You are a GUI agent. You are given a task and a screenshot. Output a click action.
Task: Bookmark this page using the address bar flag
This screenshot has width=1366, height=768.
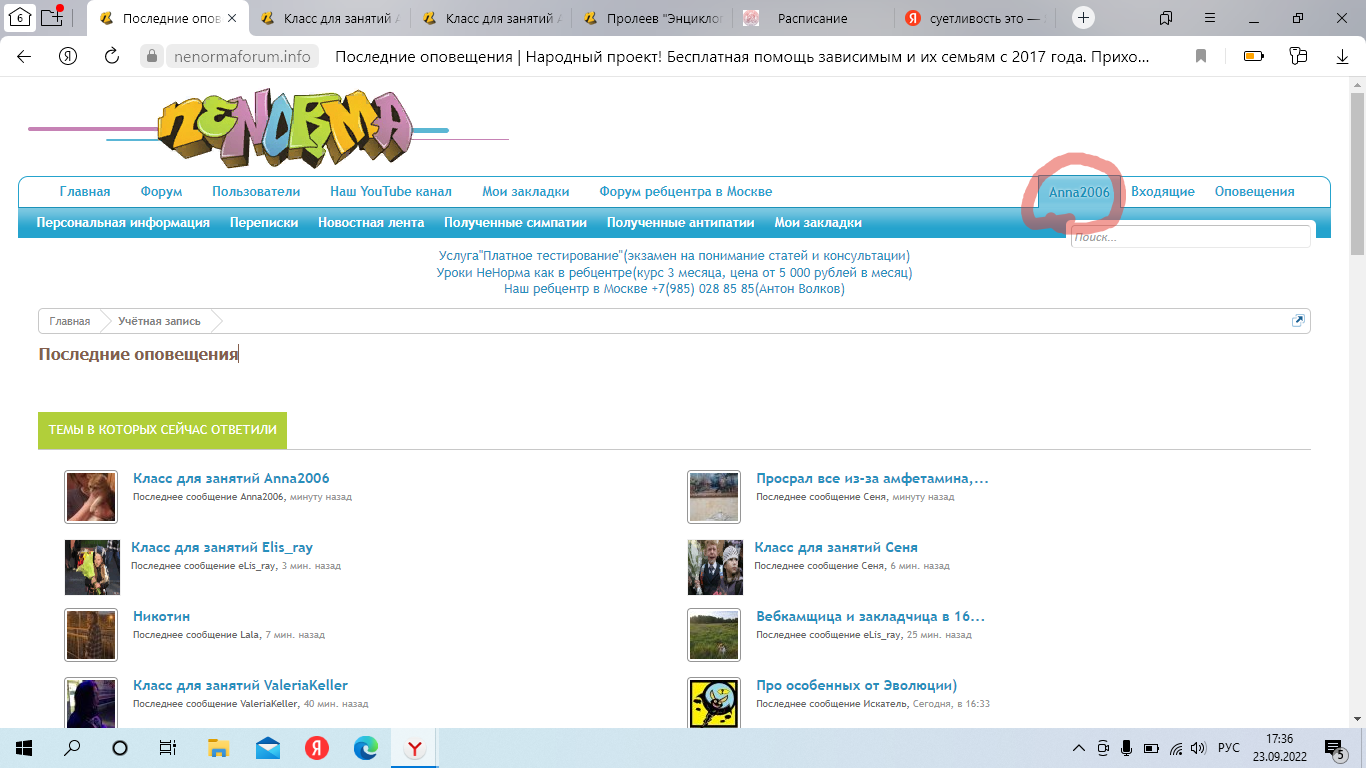click(1201, 57)
